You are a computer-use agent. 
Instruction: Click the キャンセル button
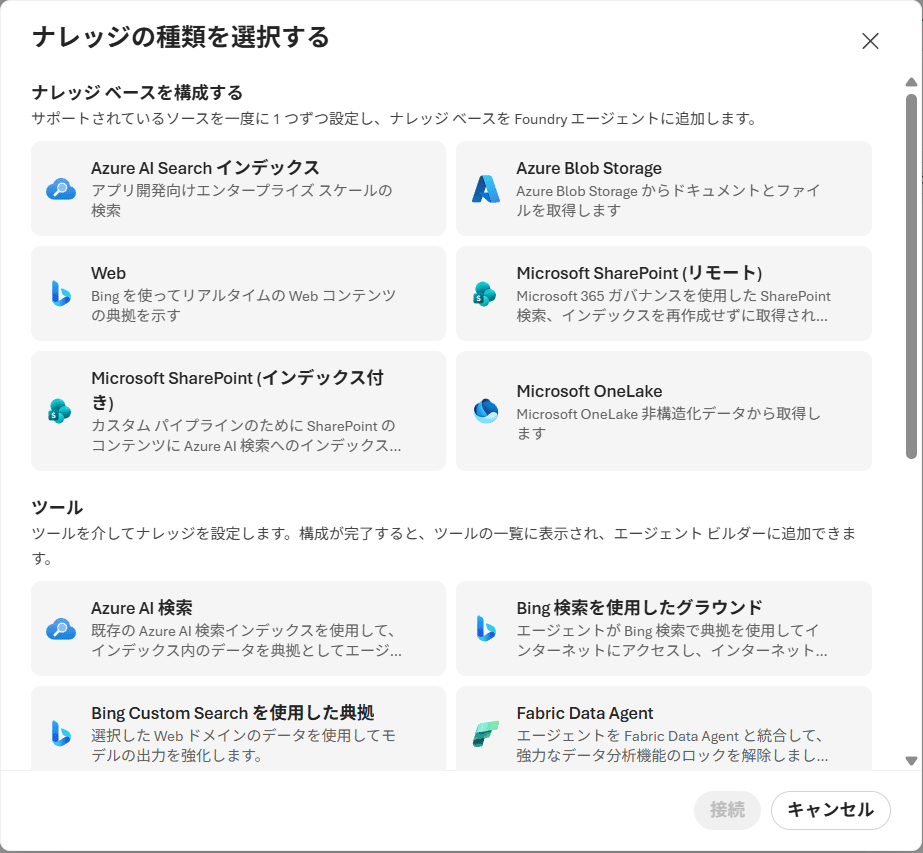(x=831, y=810)
